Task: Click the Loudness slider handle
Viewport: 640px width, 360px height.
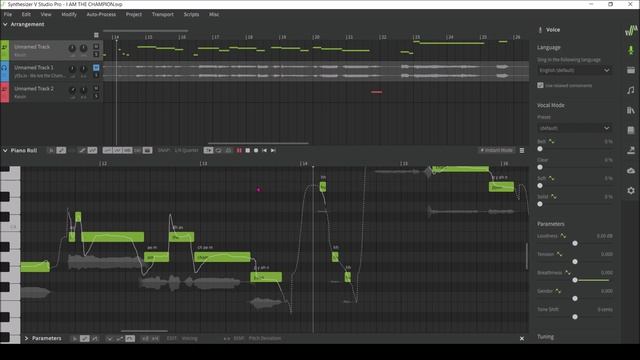Action: pos(575,243)
